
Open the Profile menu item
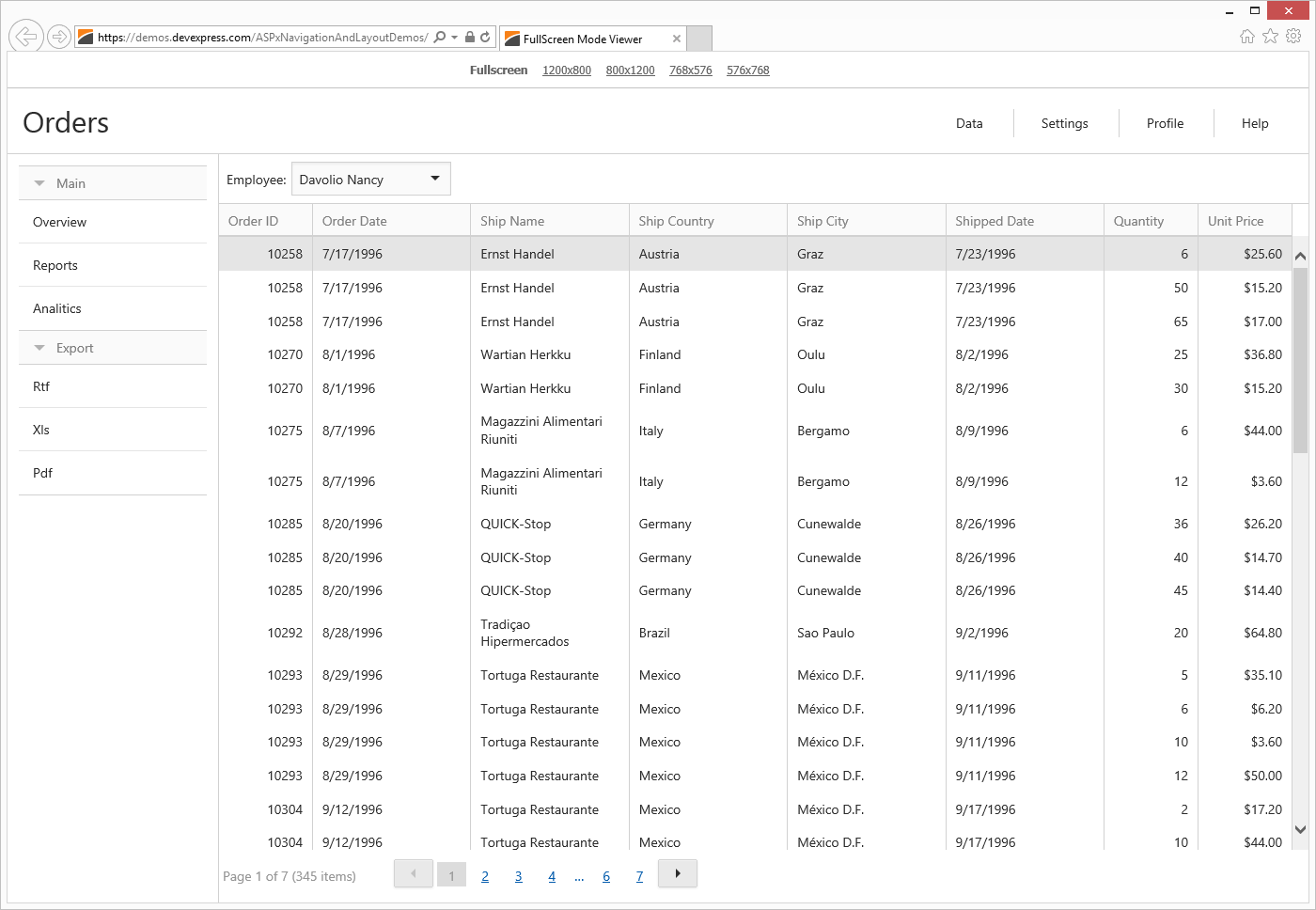(x=1165, y=123)
